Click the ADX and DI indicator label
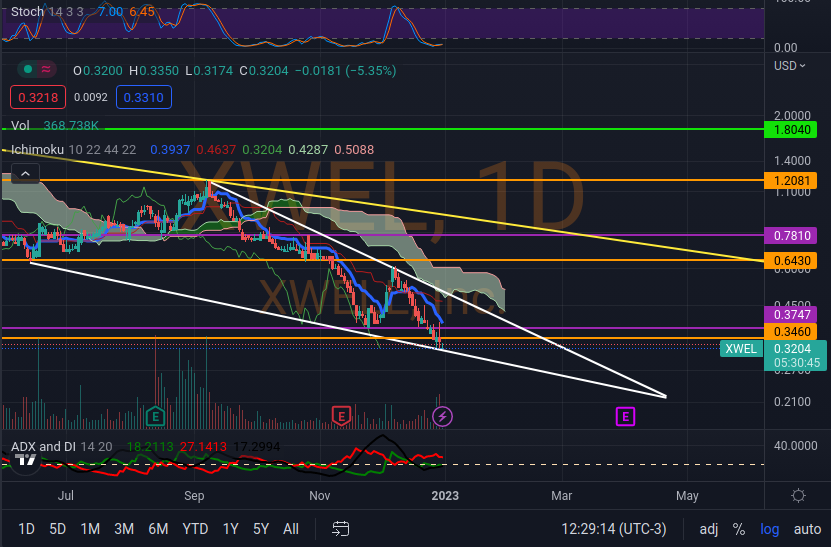The width and height of the screenshot is (831, 547). pyautogui.click(x=43, y=446)
